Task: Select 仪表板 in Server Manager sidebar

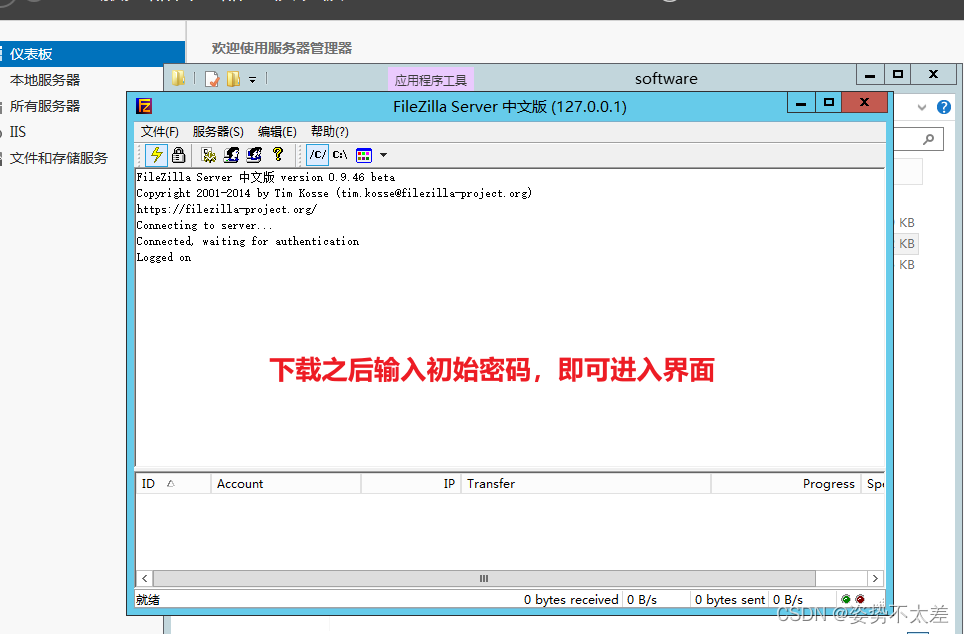Action: pos(92,54)
